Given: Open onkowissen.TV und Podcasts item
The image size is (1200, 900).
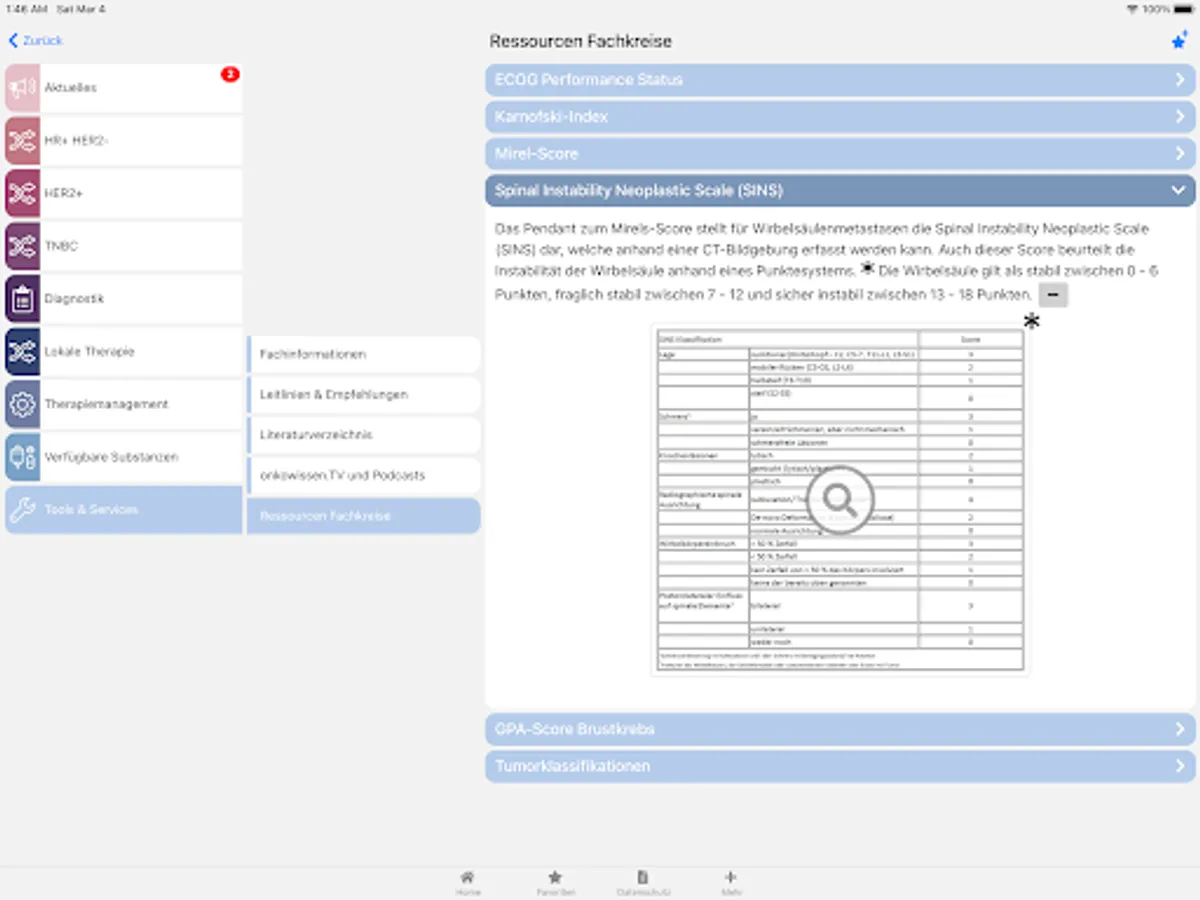Looking at the screenshot, I should coord(363,476).
